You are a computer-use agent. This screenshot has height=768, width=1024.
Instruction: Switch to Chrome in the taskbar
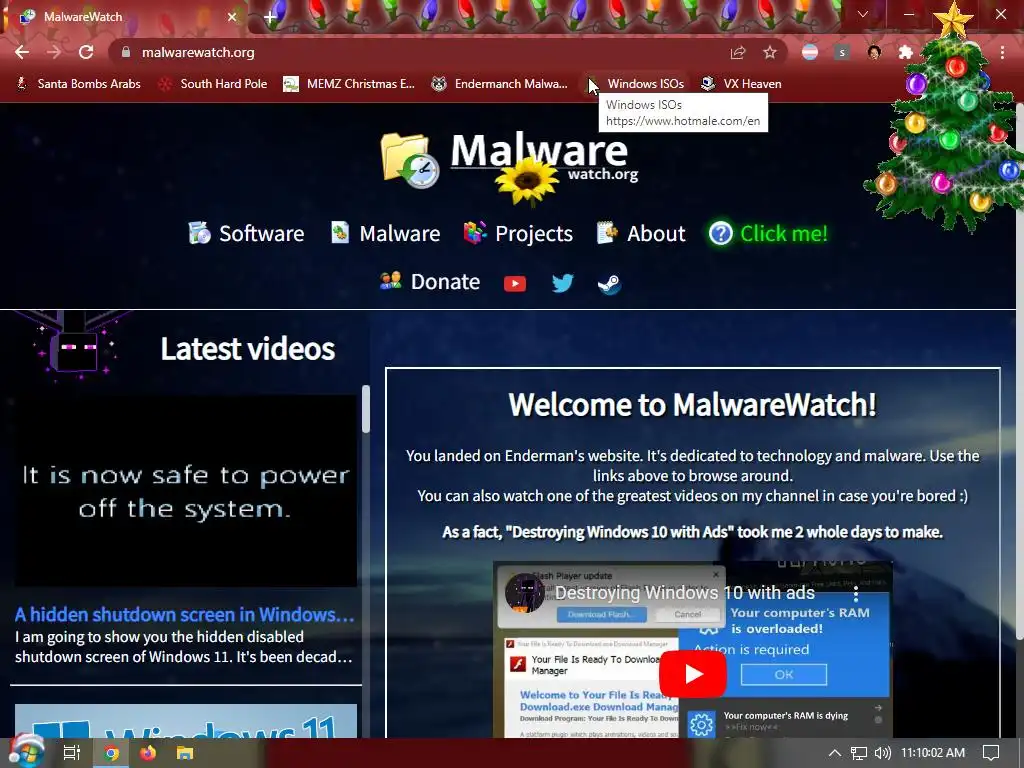(111, 753)
